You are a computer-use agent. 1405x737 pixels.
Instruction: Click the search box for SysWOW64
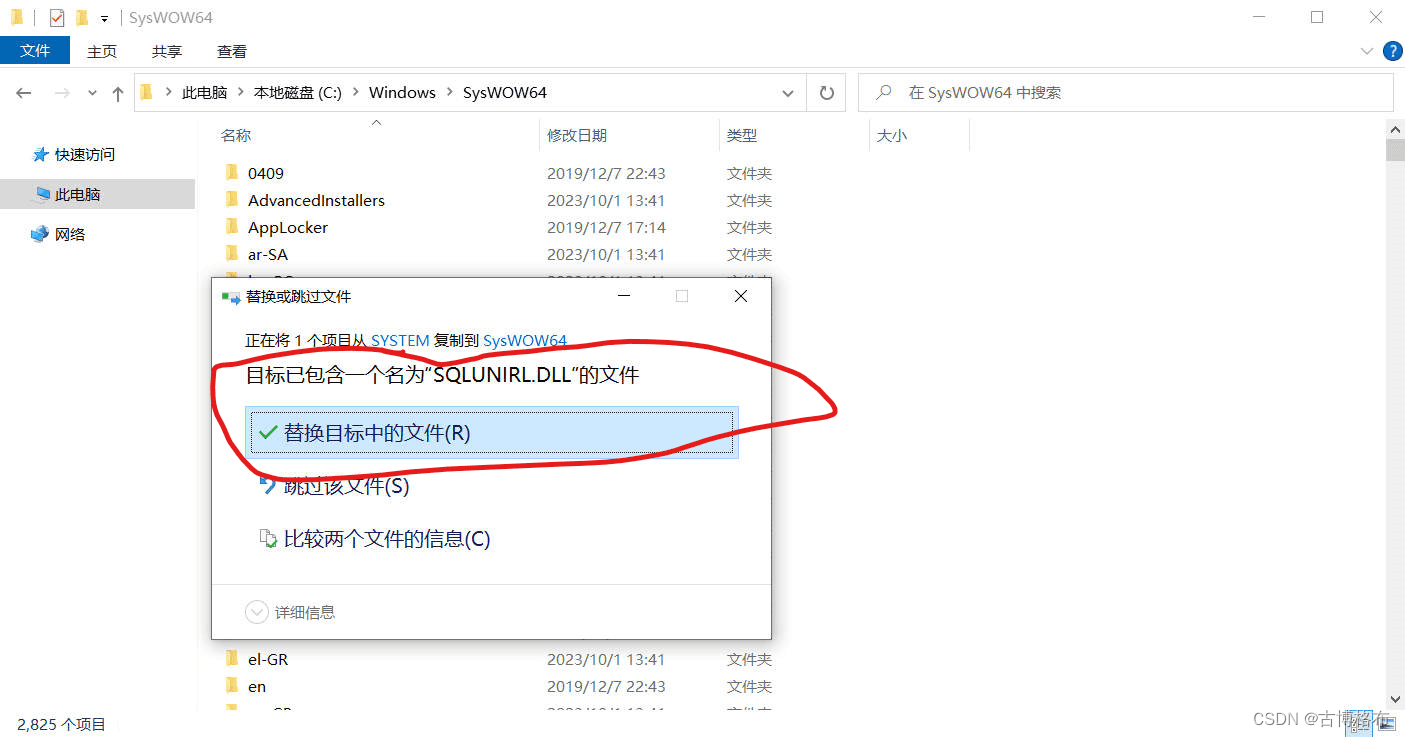tap(1125, 93)
